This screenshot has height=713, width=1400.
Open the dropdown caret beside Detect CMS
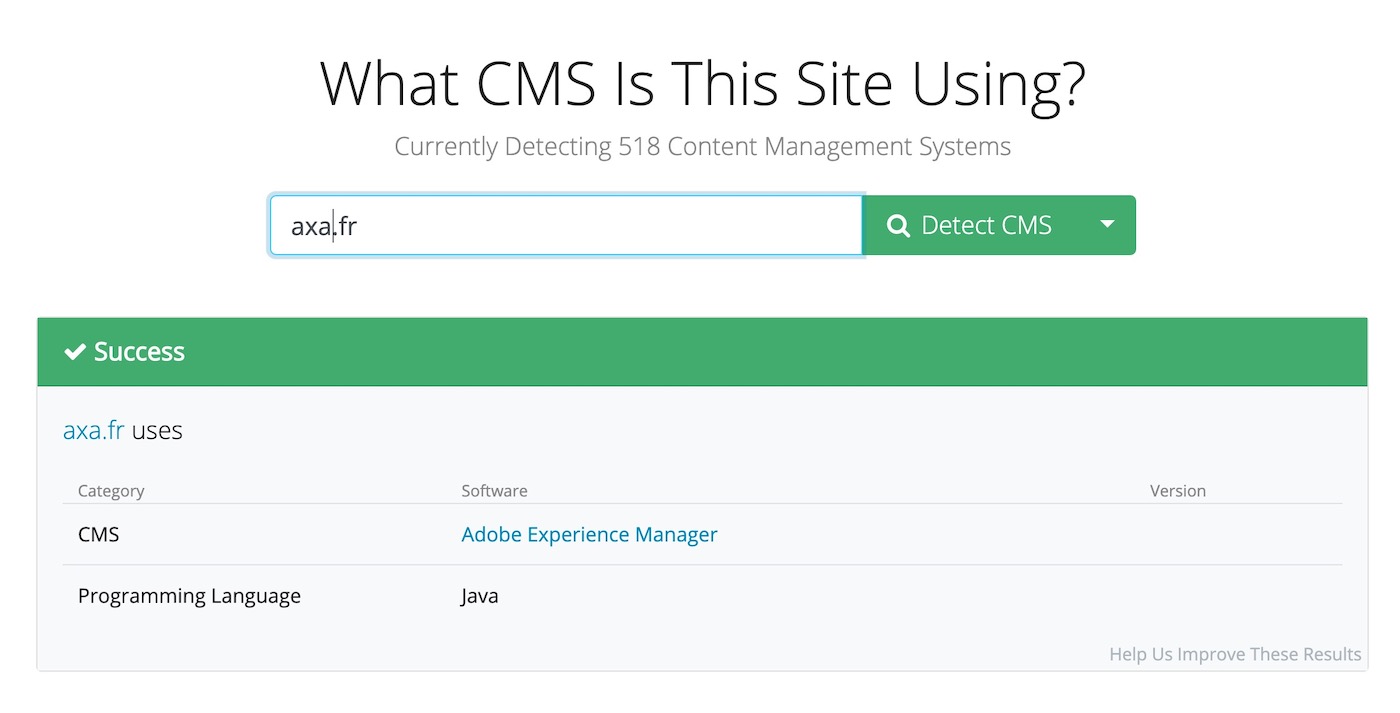tap(1107, 225)
